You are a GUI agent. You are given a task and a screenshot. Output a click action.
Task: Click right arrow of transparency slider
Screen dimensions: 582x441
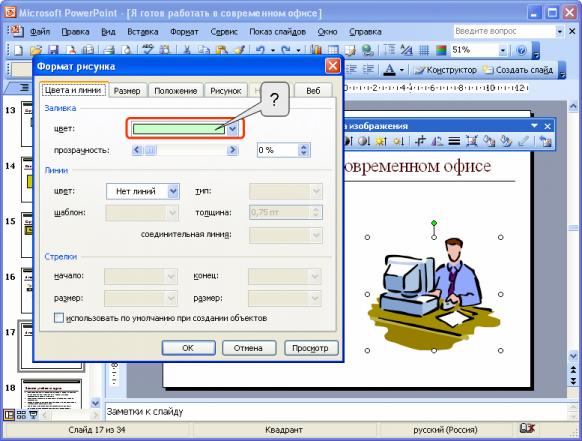point(232,150)
